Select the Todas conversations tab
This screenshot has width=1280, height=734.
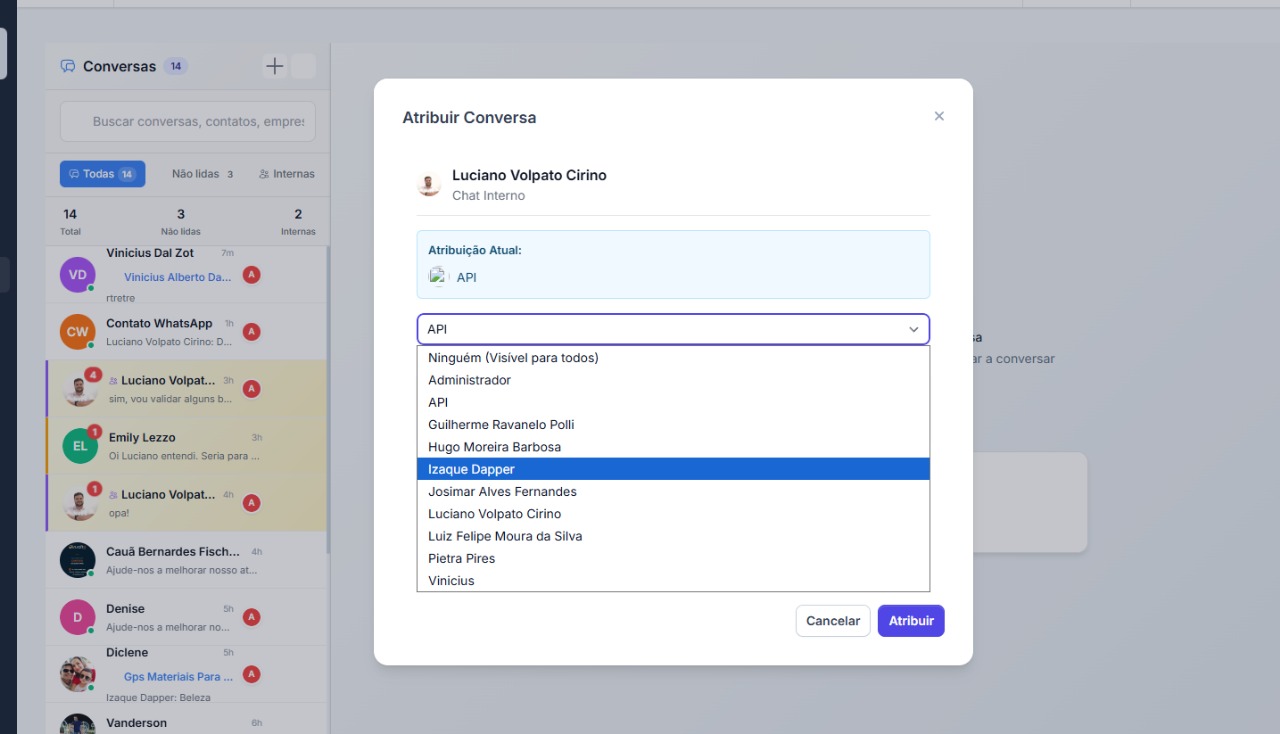pos(102,174)
